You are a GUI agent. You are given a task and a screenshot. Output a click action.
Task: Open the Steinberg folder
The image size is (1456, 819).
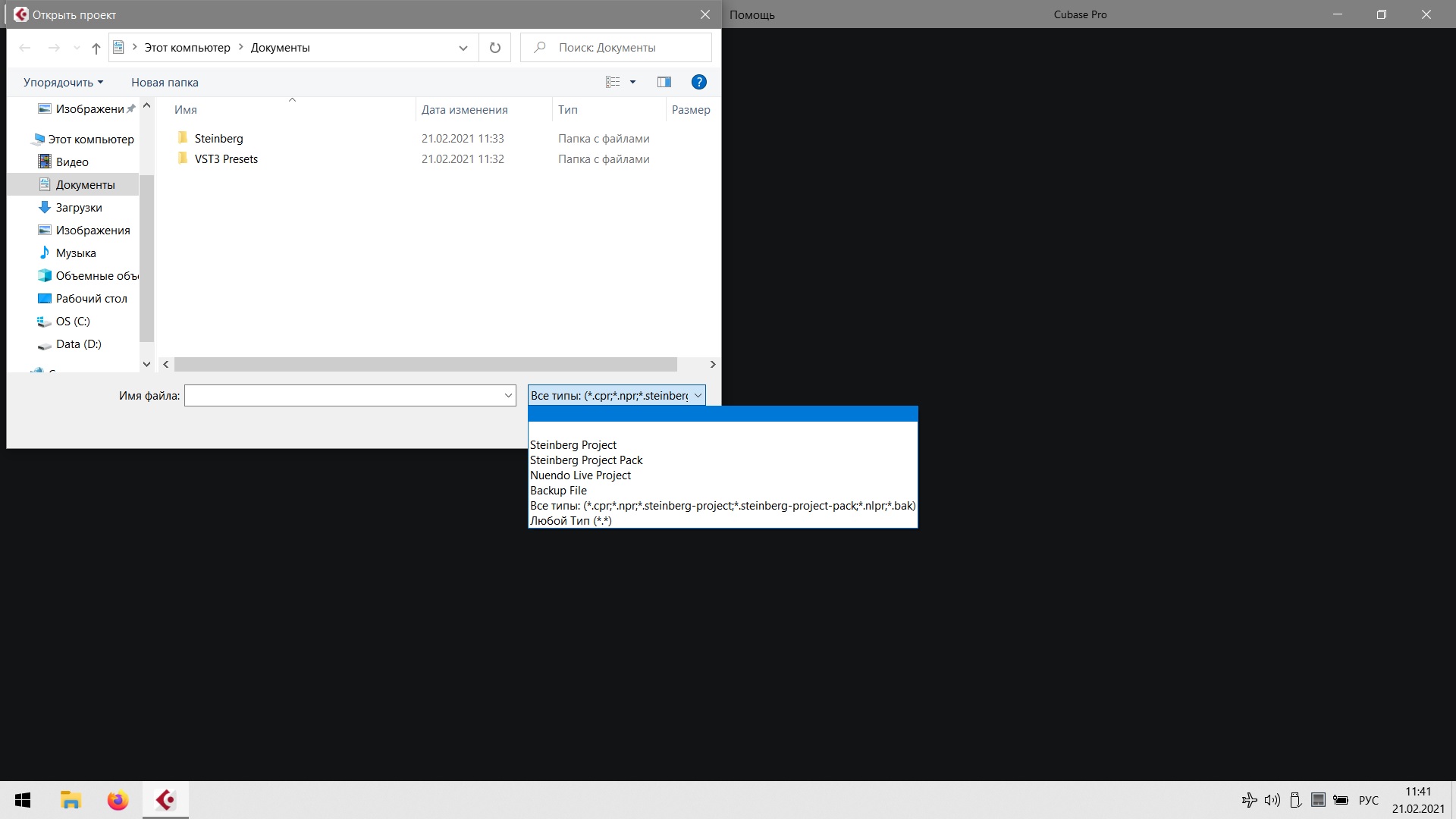218,139
